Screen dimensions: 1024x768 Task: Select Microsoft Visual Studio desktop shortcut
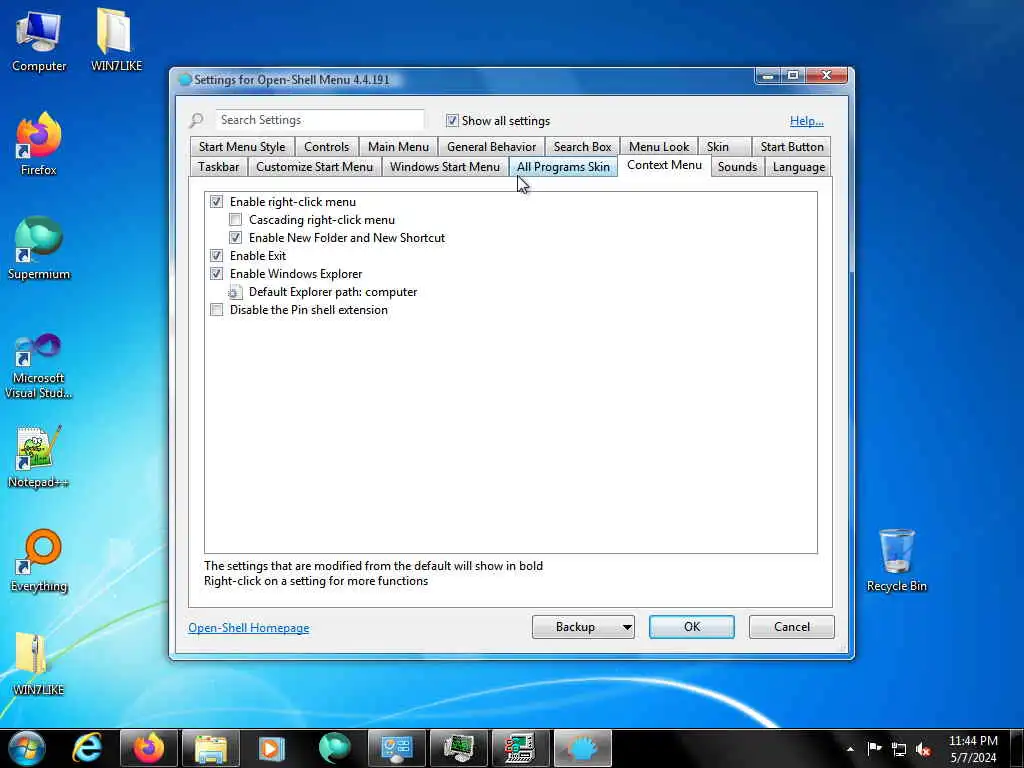pos(39,366)
